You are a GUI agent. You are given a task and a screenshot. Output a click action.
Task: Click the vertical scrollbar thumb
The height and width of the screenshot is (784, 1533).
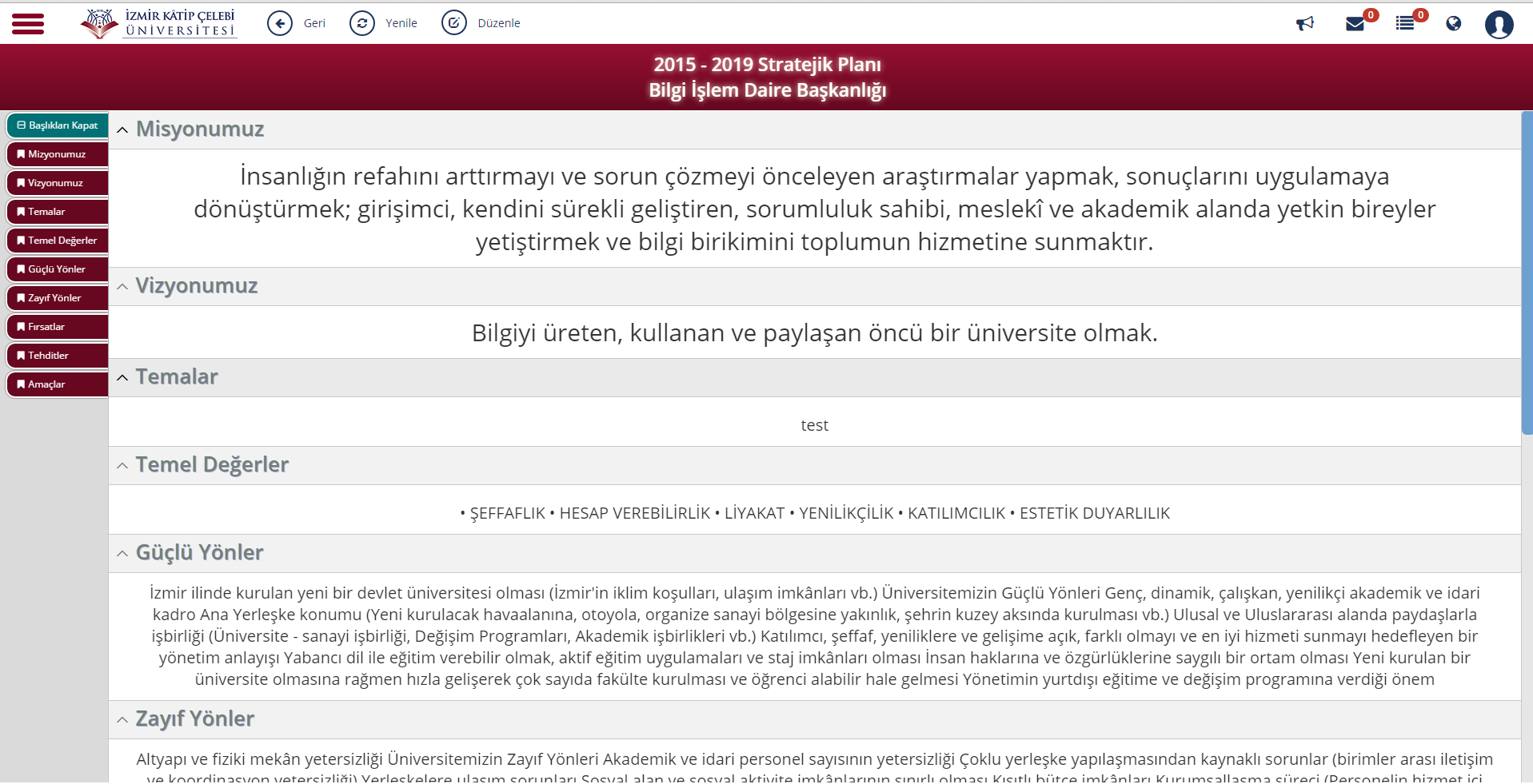click(1527, 273)
